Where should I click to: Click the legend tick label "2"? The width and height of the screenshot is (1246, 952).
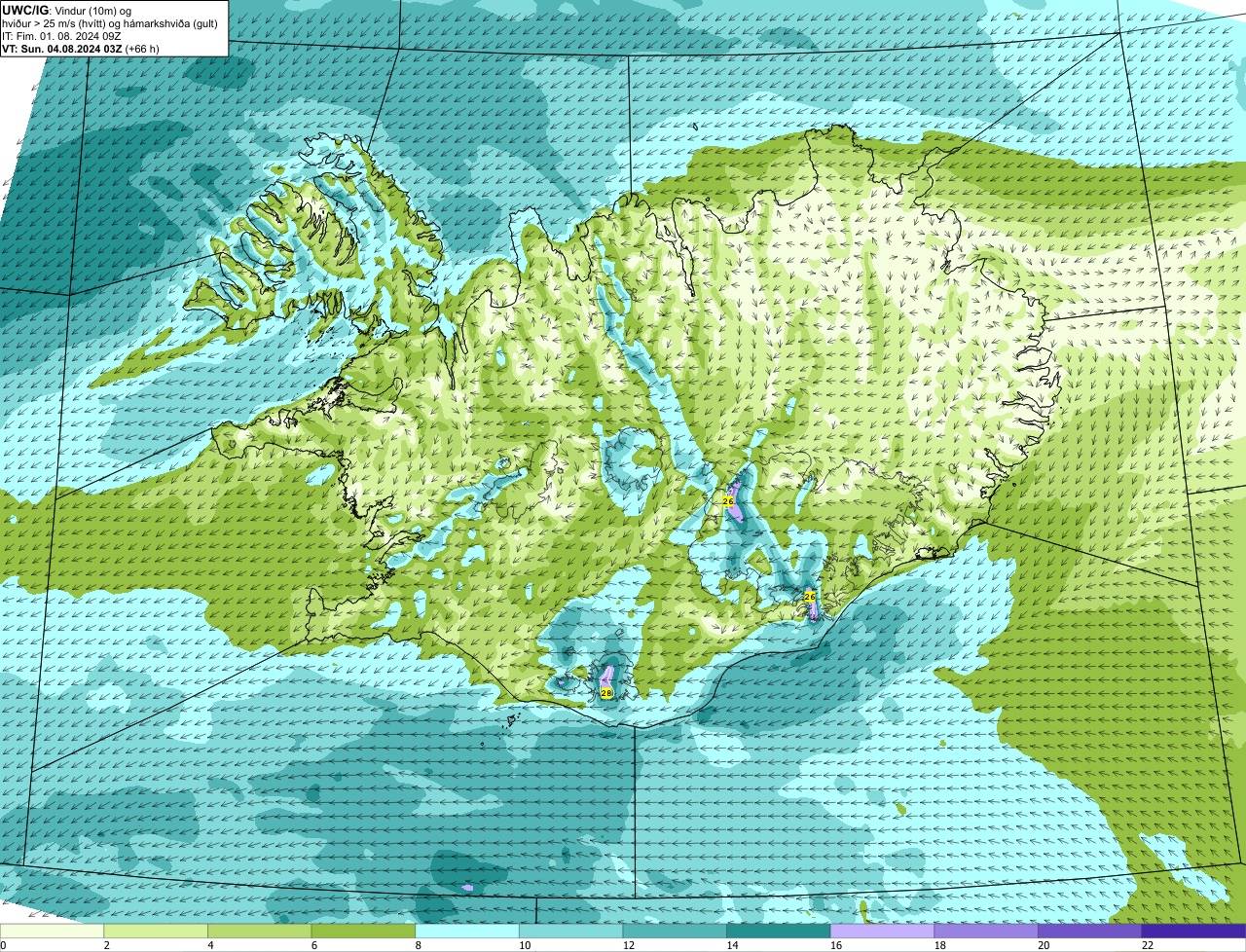[x=106, y=945]
